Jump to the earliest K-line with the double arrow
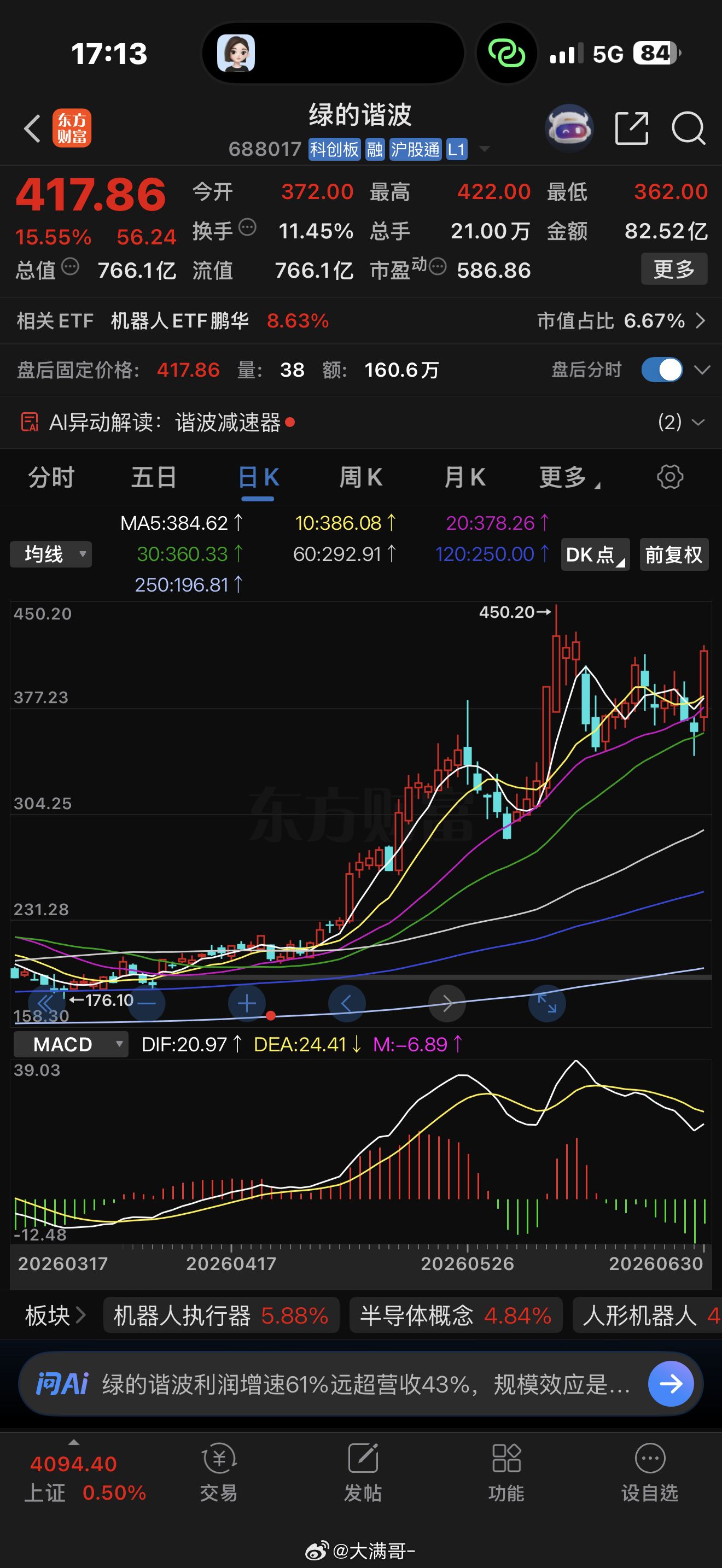Image resolution: width=722 pixels, height=1568 pixels. point(47,1003)
